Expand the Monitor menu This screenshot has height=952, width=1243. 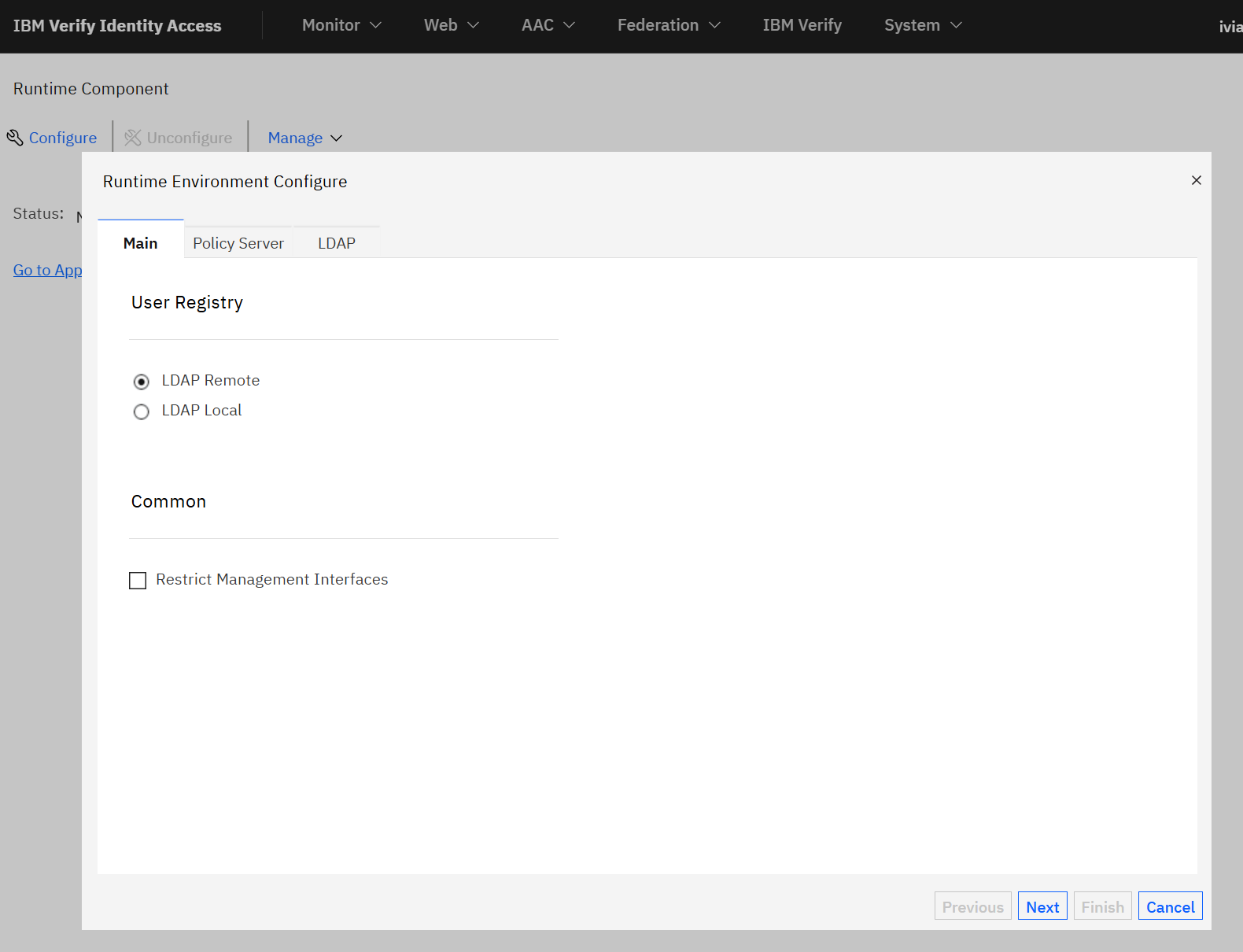pos(341,25)
